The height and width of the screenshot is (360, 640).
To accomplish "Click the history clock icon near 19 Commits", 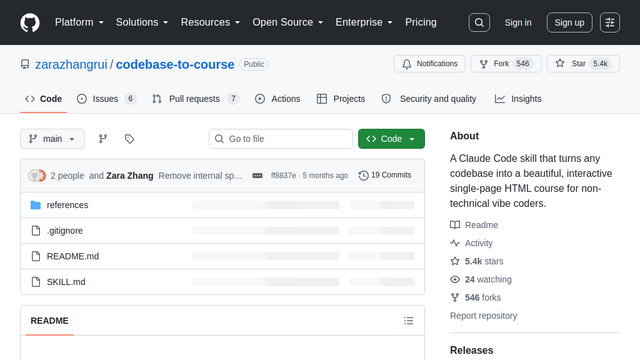I will pos(363,176).
